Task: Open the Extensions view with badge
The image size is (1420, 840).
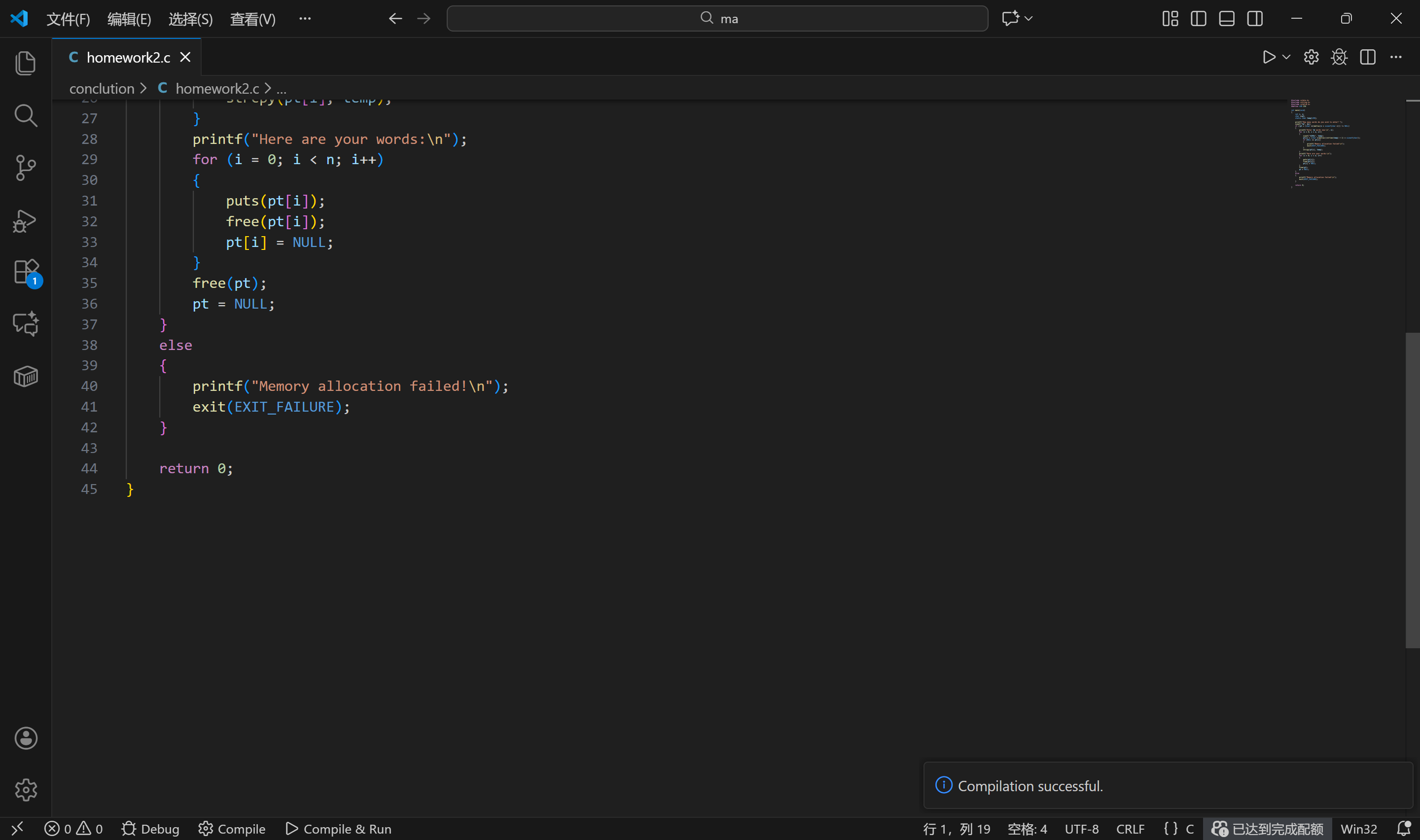Action: (x=26, y=272)
